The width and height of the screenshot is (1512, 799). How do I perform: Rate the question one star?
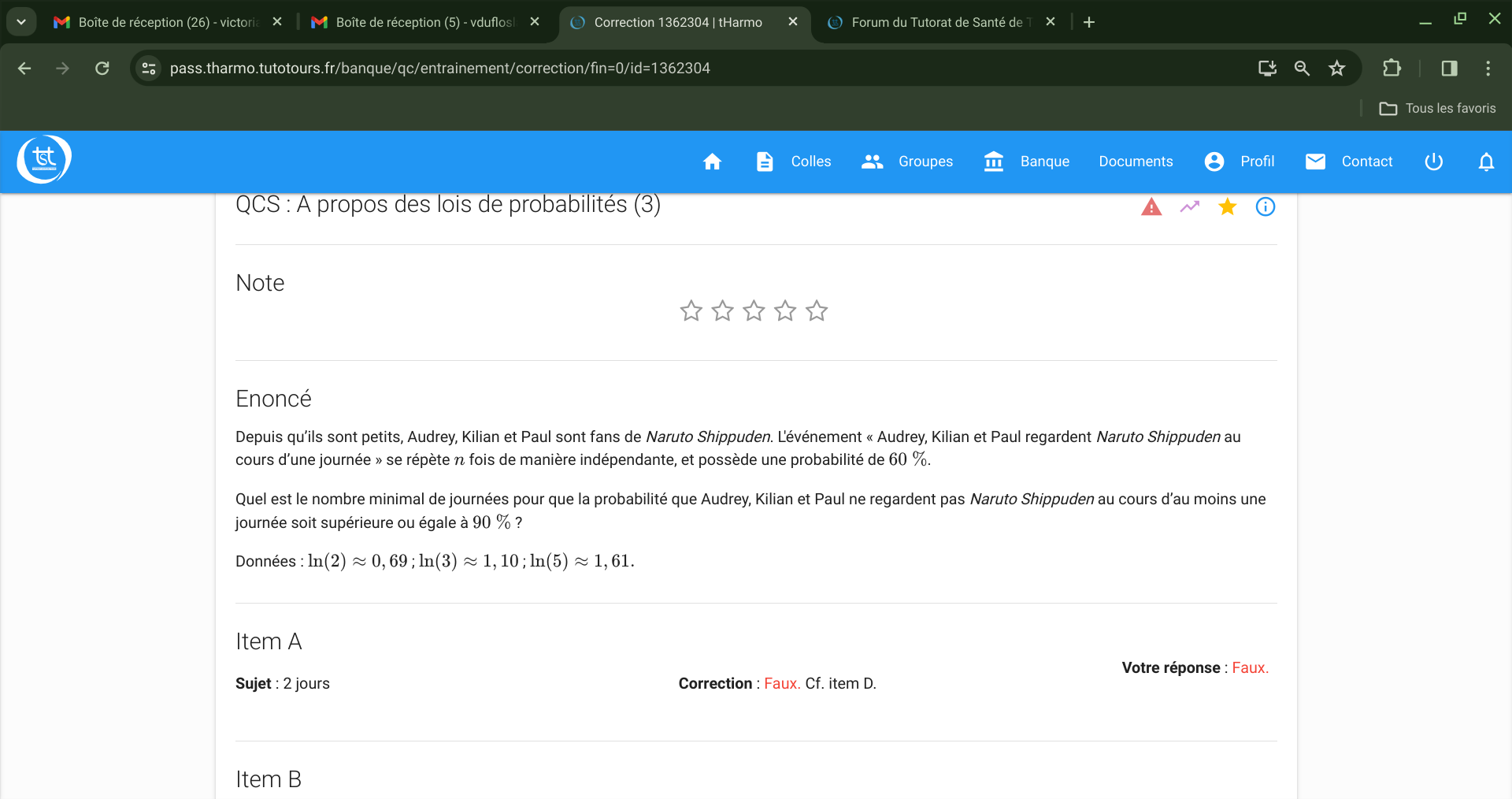[691, 310]
